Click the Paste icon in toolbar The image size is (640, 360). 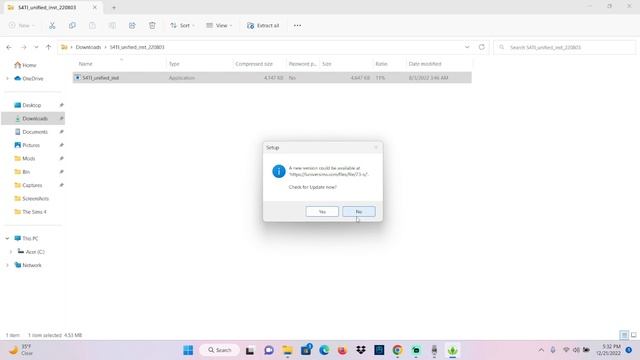pyautogui.click(x=92, y=25)
